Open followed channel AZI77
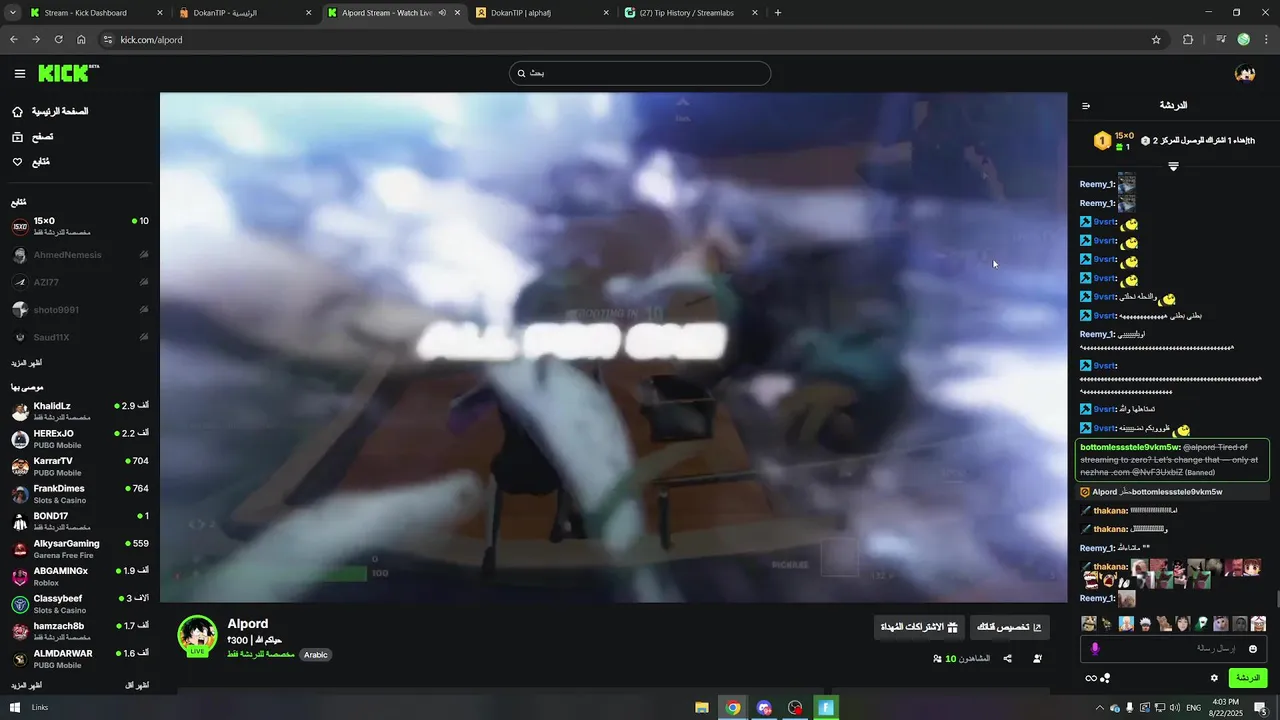 click(x=80, y=282)
